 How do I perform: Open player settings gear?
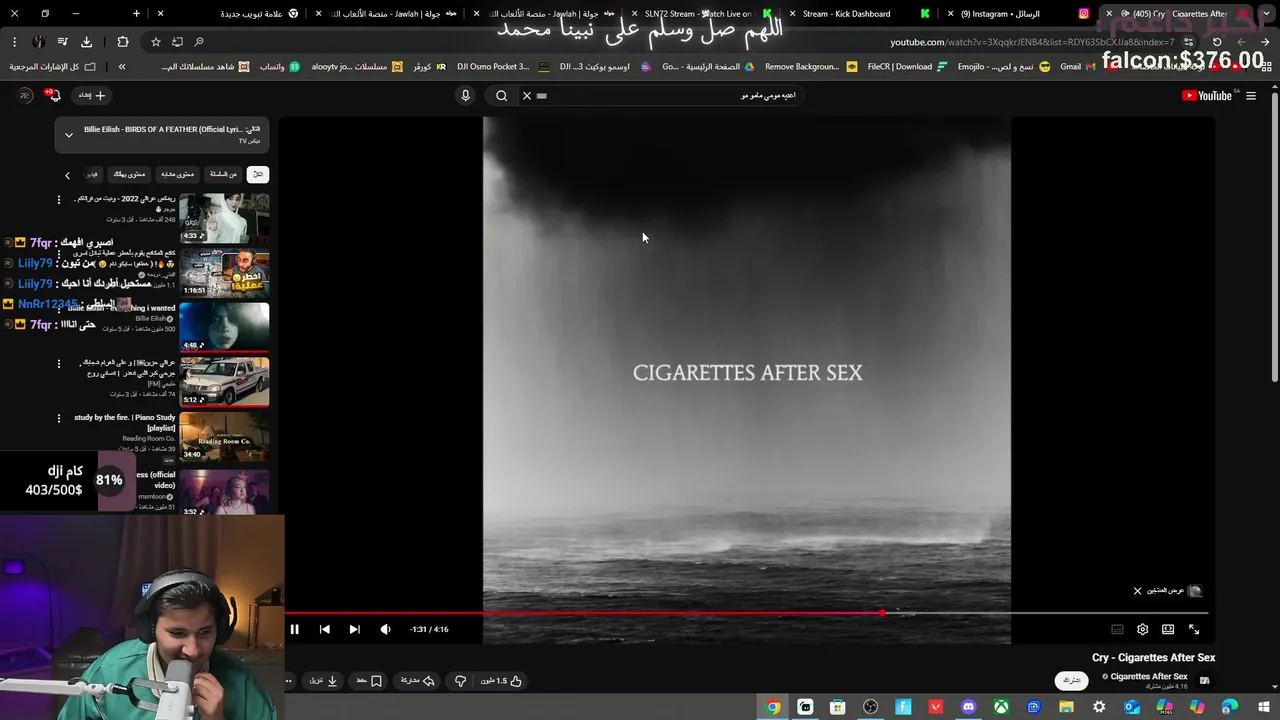click(1143, 629)
